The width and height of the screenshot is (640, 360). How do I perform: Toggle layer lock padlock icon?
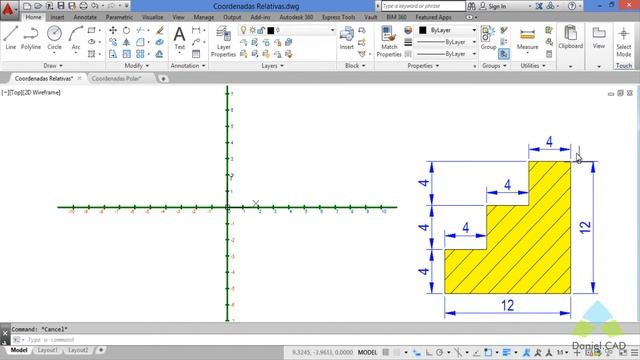point(261,30)
